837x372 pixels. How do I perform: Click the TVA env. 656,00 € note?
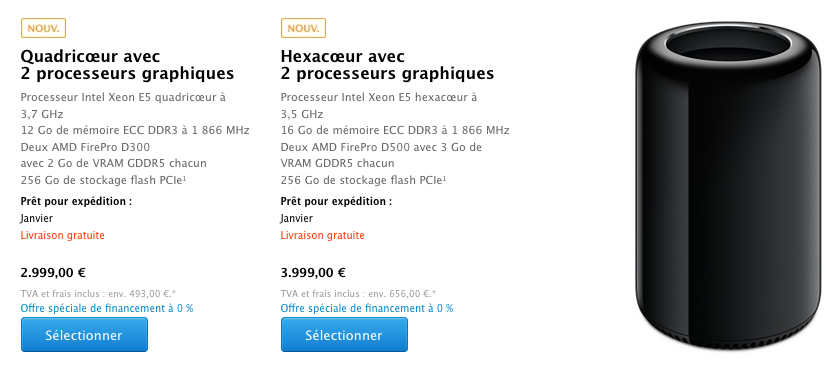click(x=359, y=293)
